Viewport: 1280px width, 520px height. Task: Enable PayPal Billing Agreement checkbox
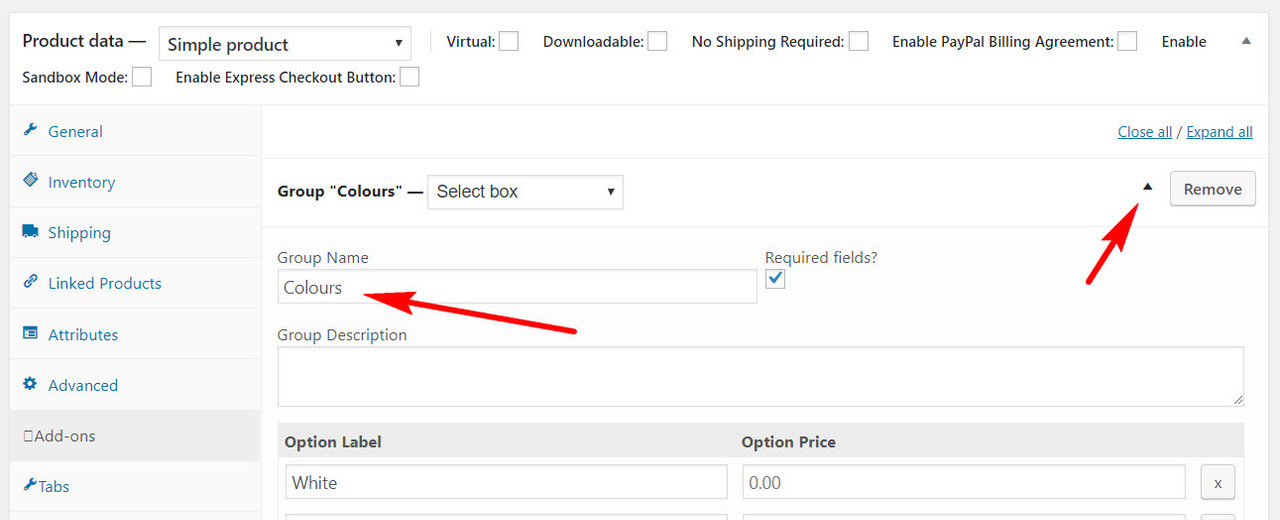coord(1127,41)
